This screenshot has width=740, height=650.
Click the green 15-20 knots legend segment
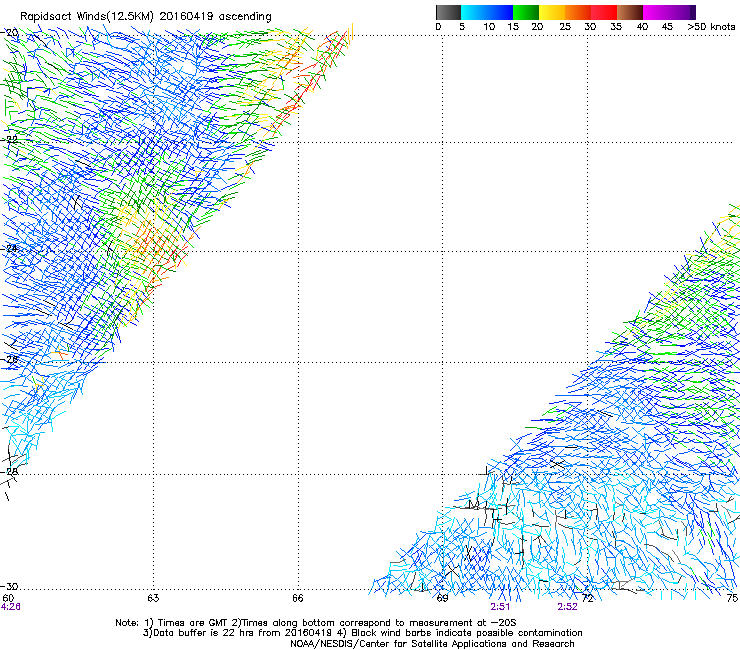[526, 12]
